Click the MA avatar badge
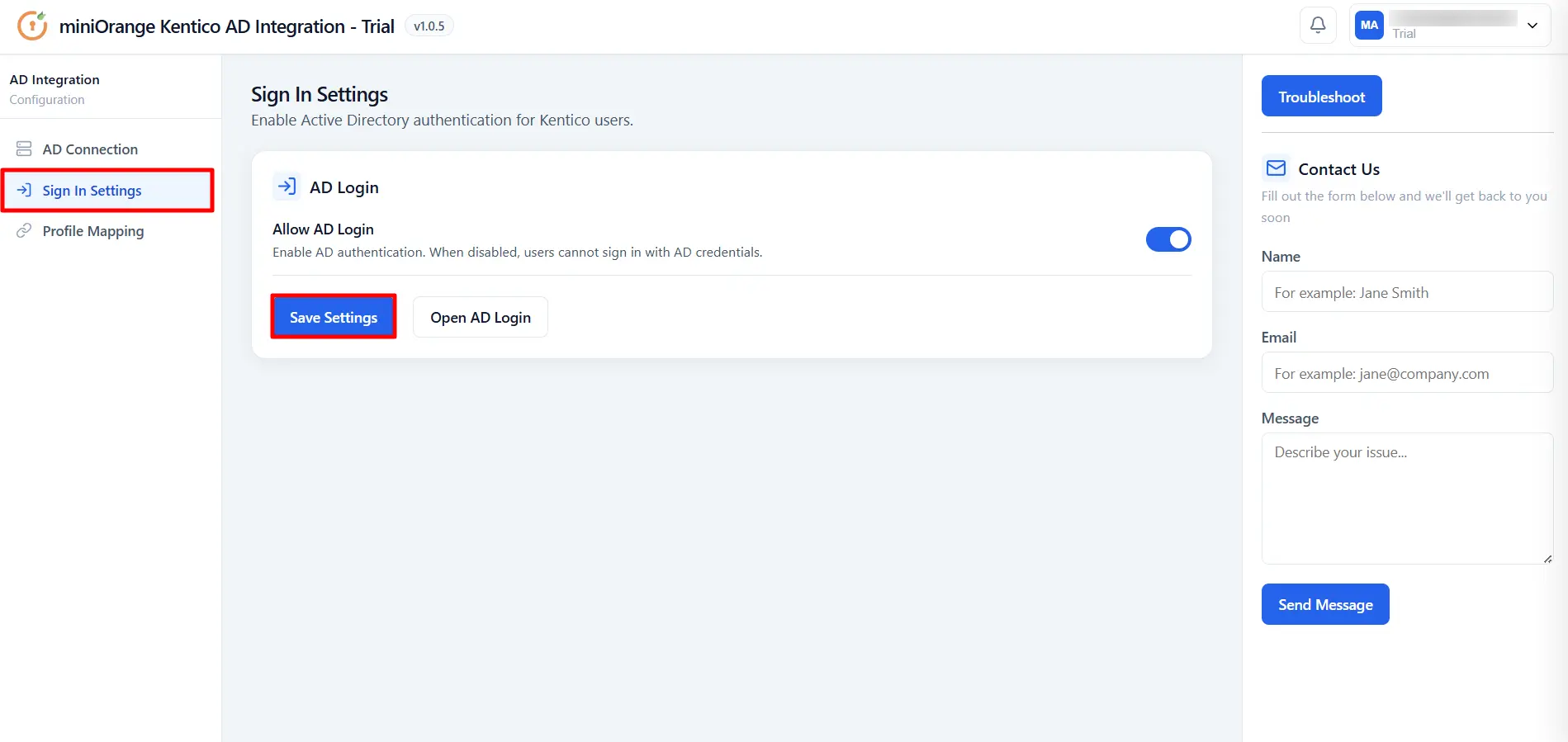This screenshot has width=1568, height=742. coord(1369,26)
